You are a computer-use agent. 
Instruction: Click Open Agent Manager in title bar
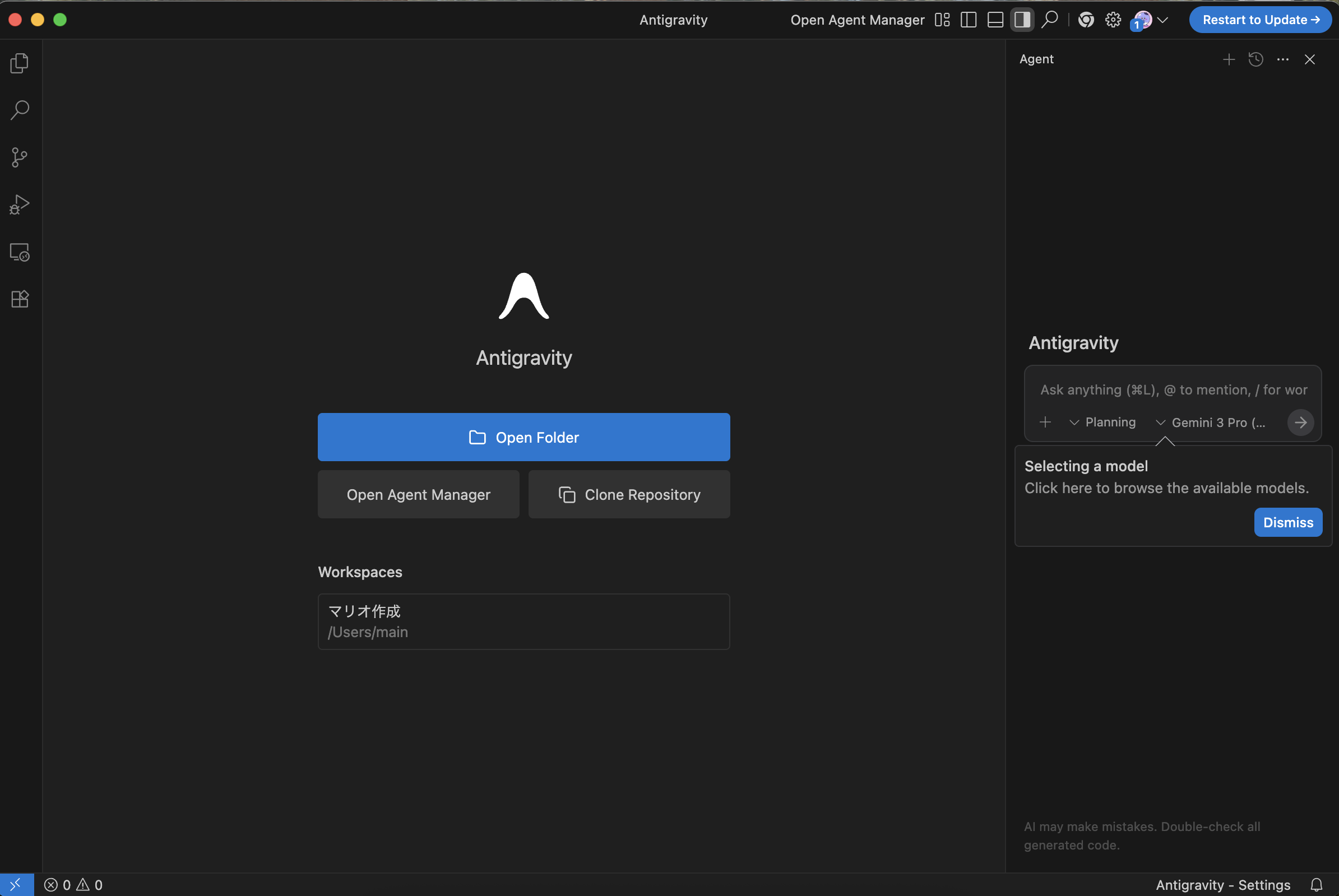857,20
